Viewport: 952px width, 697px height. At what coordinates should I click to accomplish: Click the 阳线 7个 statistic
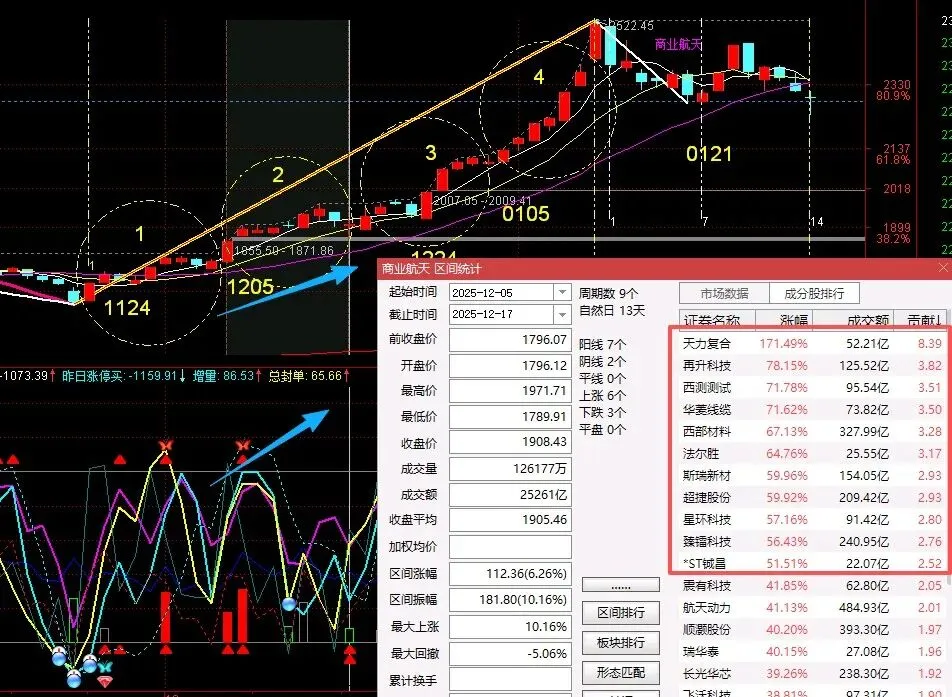click(x=602, y=345)
